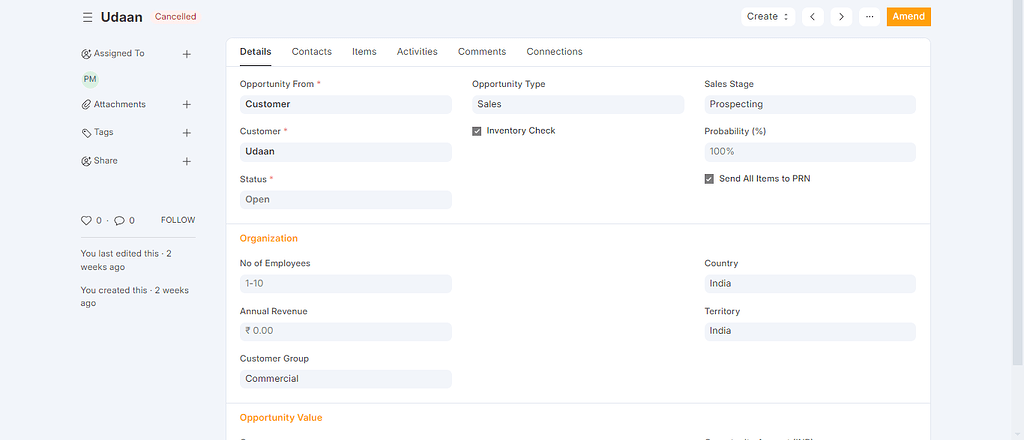Click the Attachments paperclip icon
1024x440 pixels.
(x=86, y=104)
